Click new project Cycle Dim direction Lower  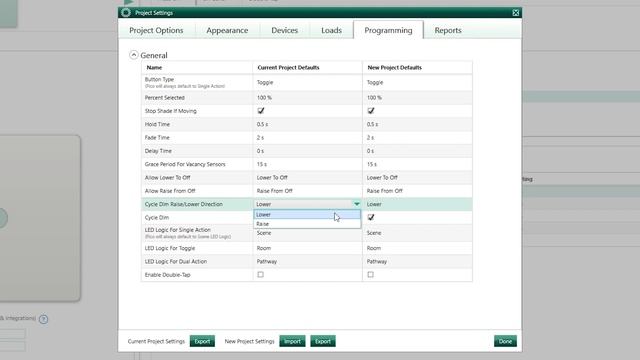(x=374, y=204)
